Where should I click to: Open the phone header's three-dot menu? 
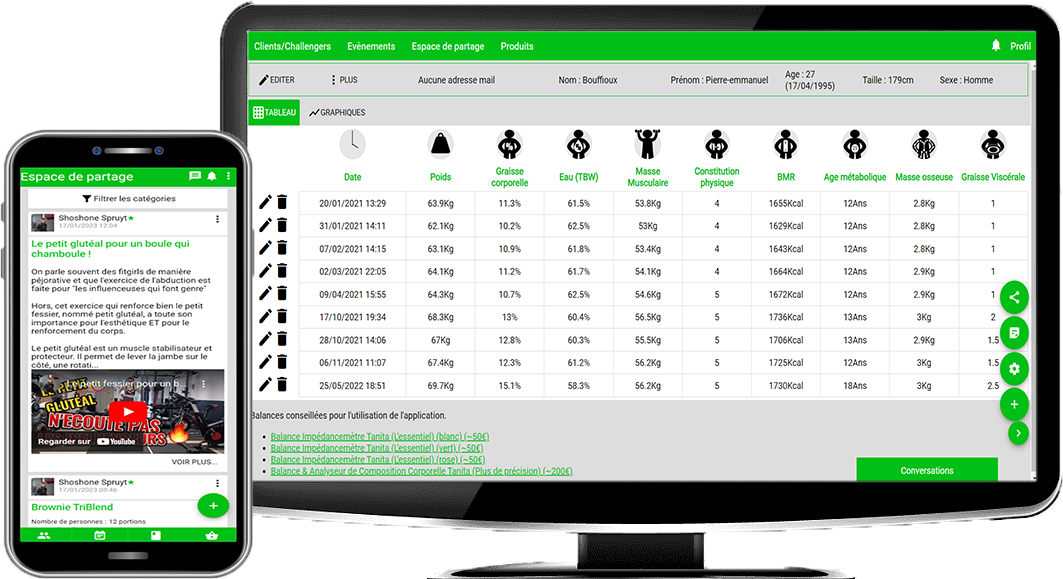click(x=228, y=176)
